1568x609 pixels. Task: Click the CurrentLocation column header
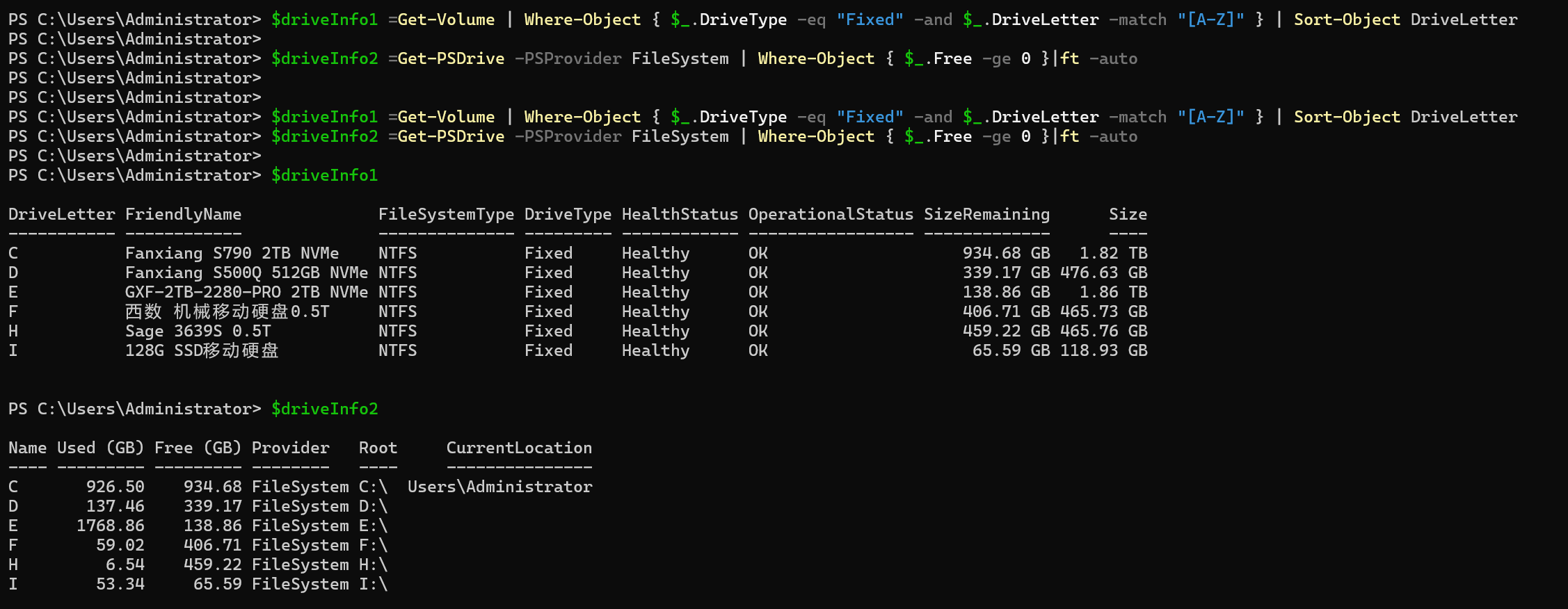519,448
